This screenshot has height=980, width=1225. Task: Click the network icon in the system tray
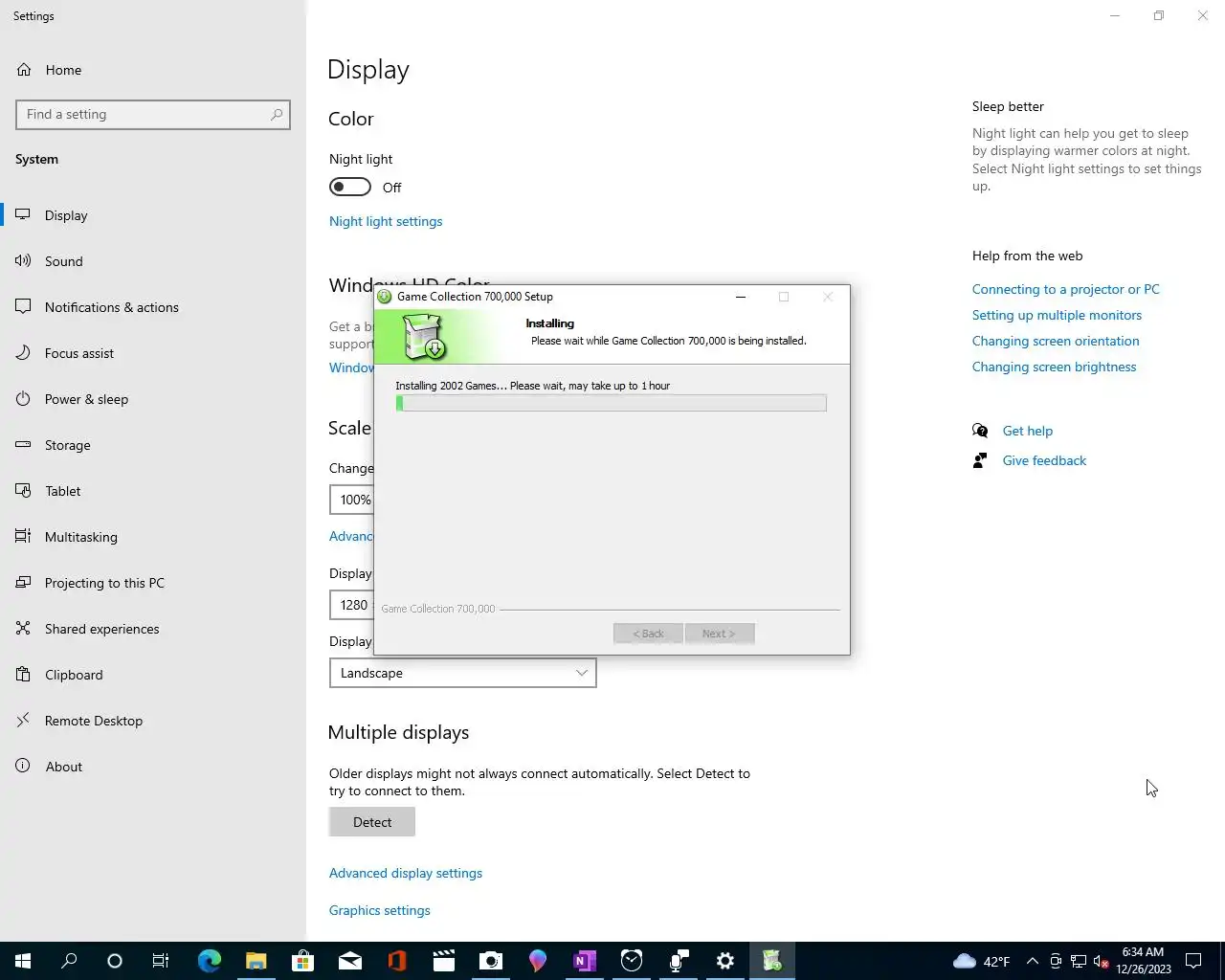[1079, 961]
